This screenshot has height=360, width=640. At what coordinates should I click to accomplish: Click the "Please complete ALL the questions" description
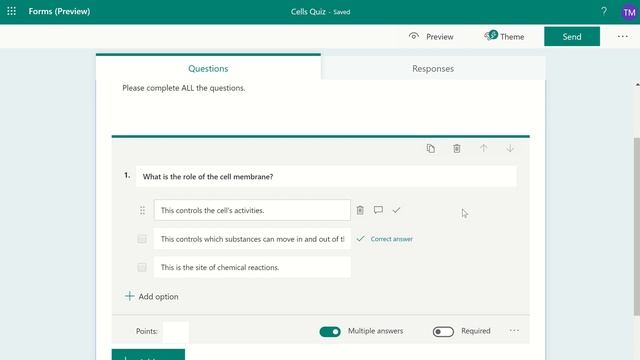click(184, 88)
